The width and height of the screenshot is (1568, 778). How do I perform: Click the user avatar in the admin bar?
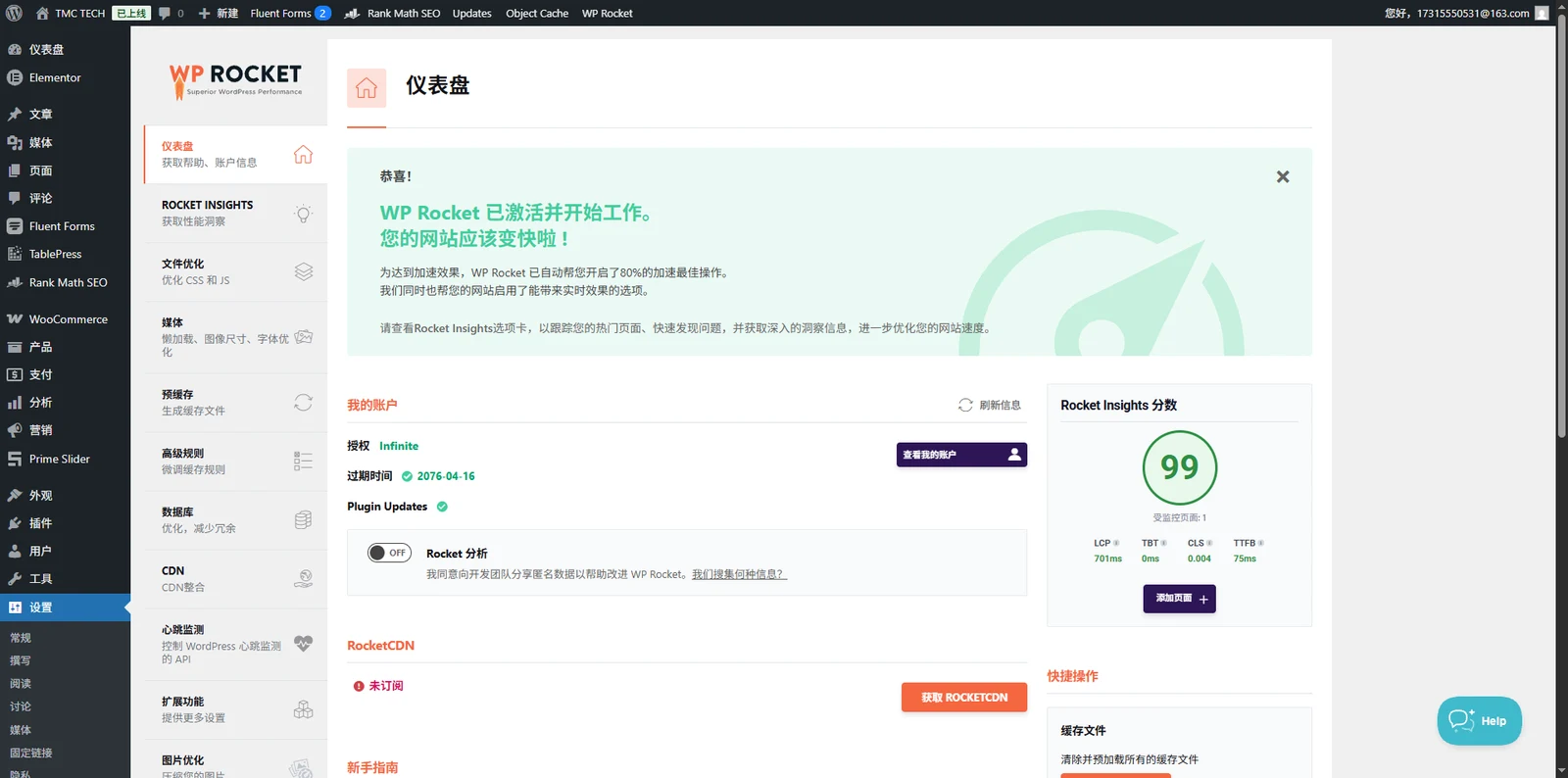tap(1542, 14)
